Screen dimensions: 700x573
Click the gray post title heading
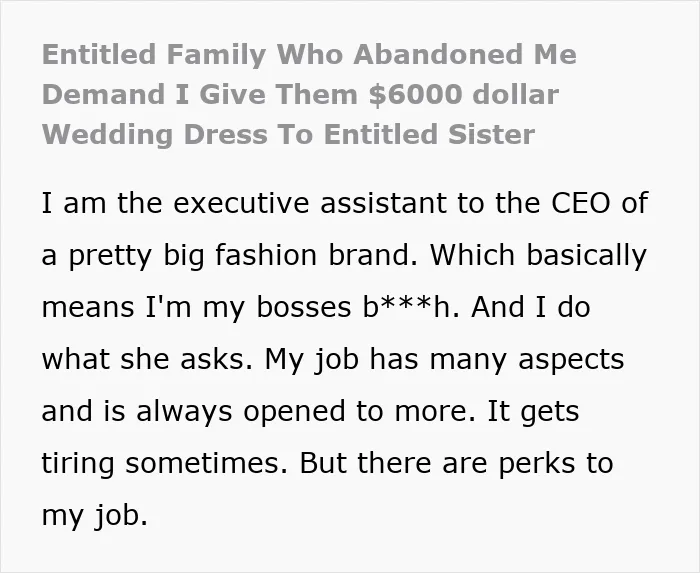tap(309, 94)
